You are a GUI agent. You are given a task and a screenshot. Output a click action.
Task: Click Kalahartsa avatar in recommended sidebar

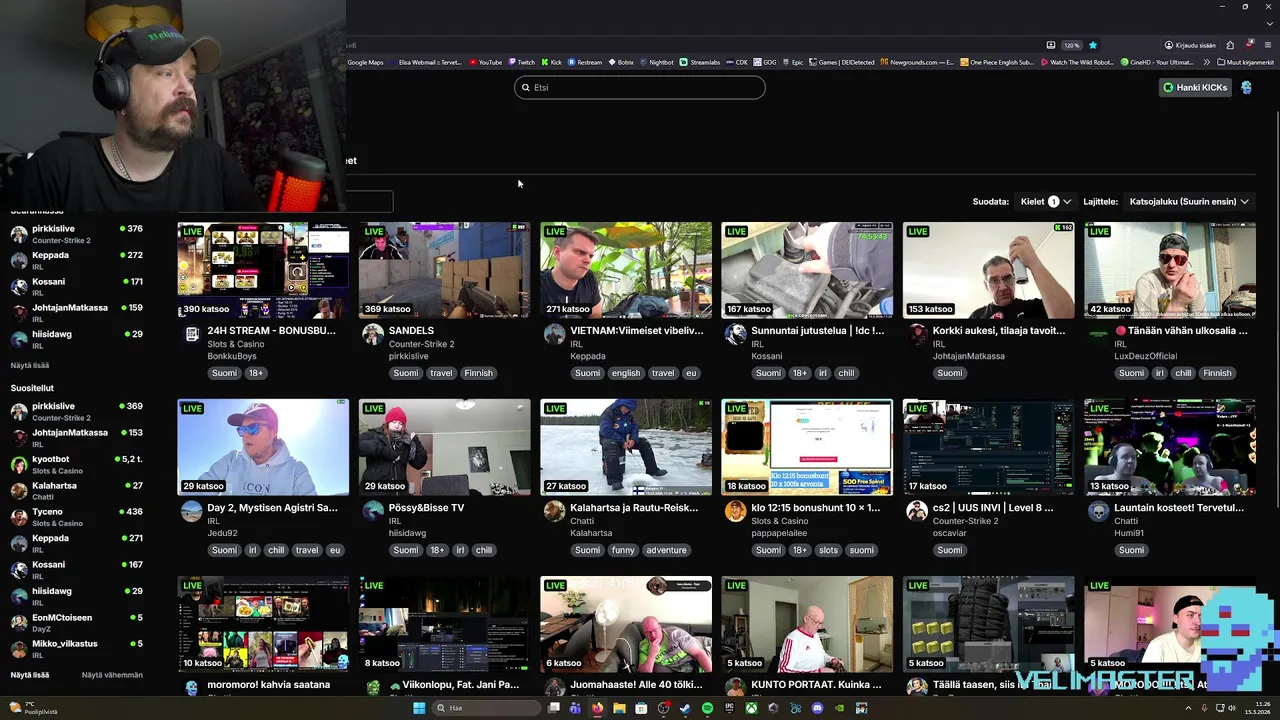[x=19, y=491]
